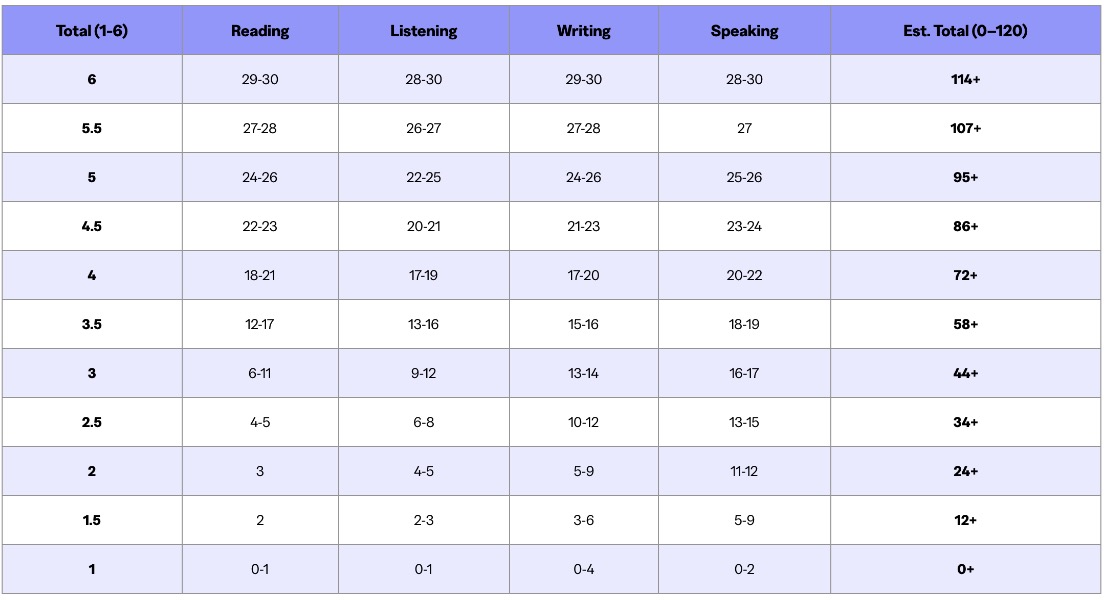1108x600 pixels.
Task: Click the 44+ estimated total cell
Action: (x=964, y=373)
